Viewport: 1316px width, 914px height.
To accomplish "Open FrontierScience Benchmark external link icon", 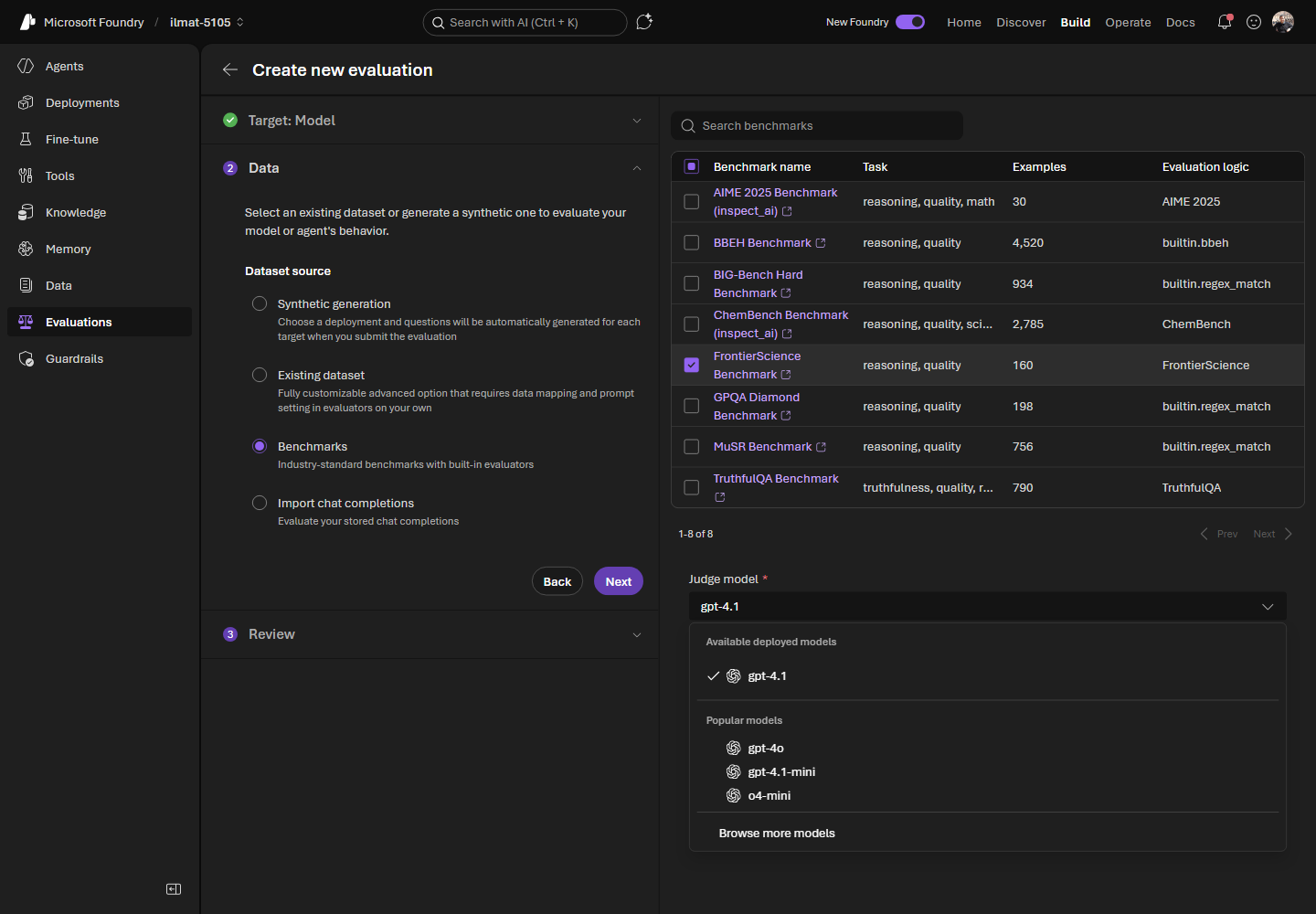I will click(786, 375).
